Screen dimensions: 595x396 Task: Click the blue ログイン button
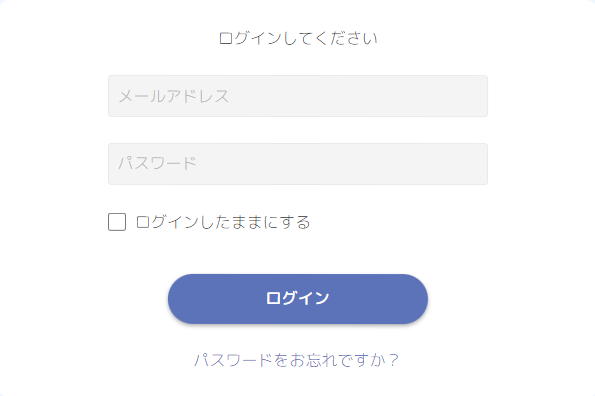click(298, 299)
